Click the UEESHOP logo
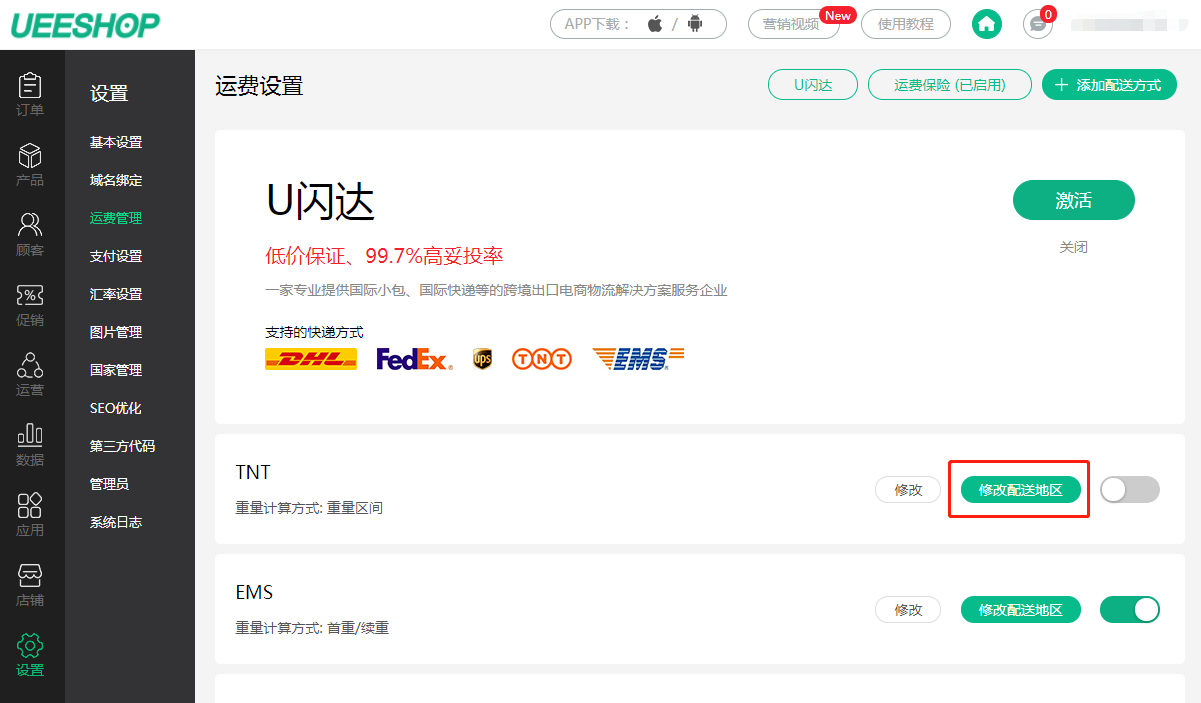The image size is (1201, 703). pyautogui.click(x=85, y=25)
